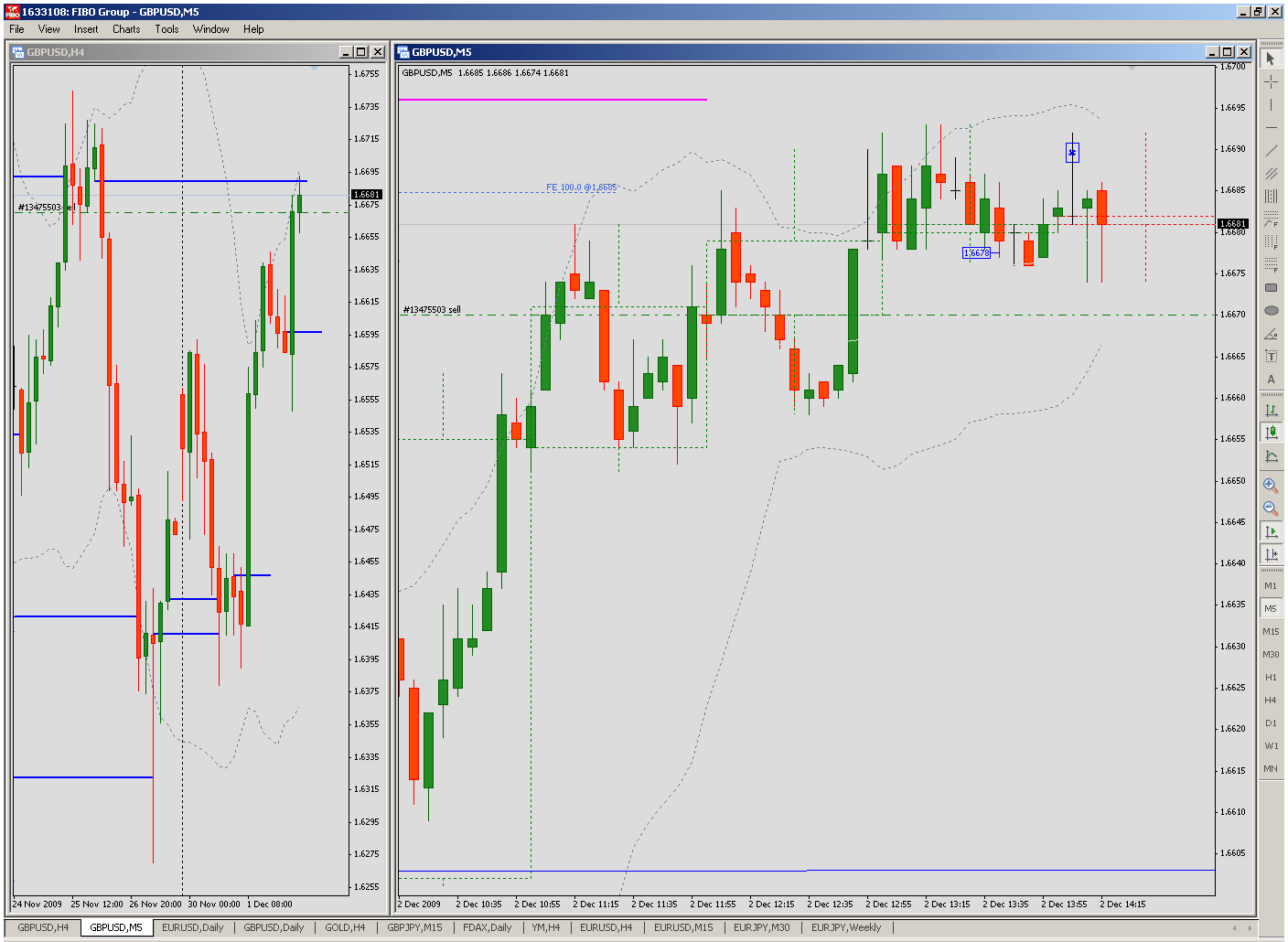Viewport: 1288px width, 942px height.
Task: Select the trendline drawing tool
Action: click(x=1272, y=150)
